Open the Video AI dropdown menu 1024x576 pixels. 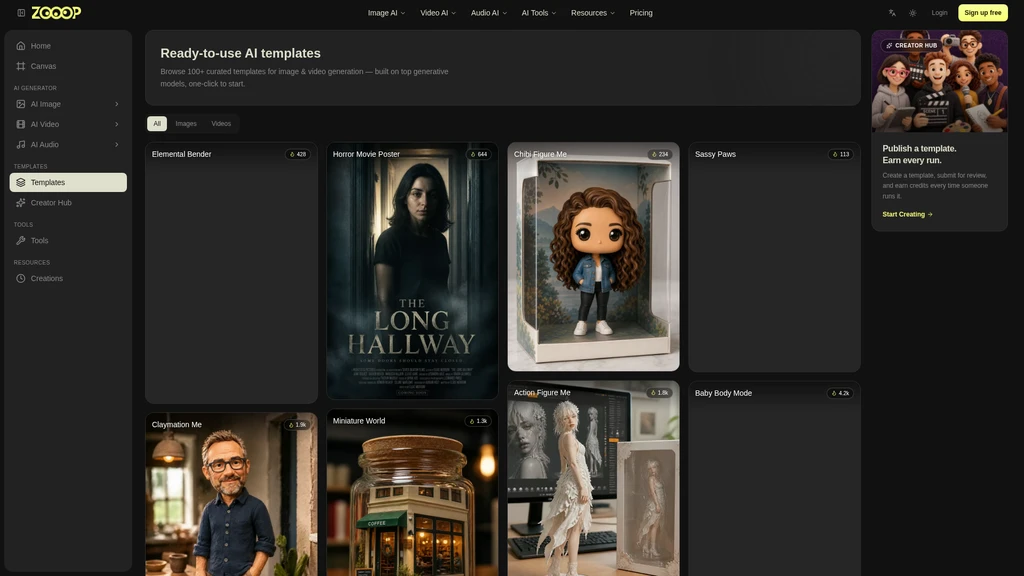[x=438, y=13]
